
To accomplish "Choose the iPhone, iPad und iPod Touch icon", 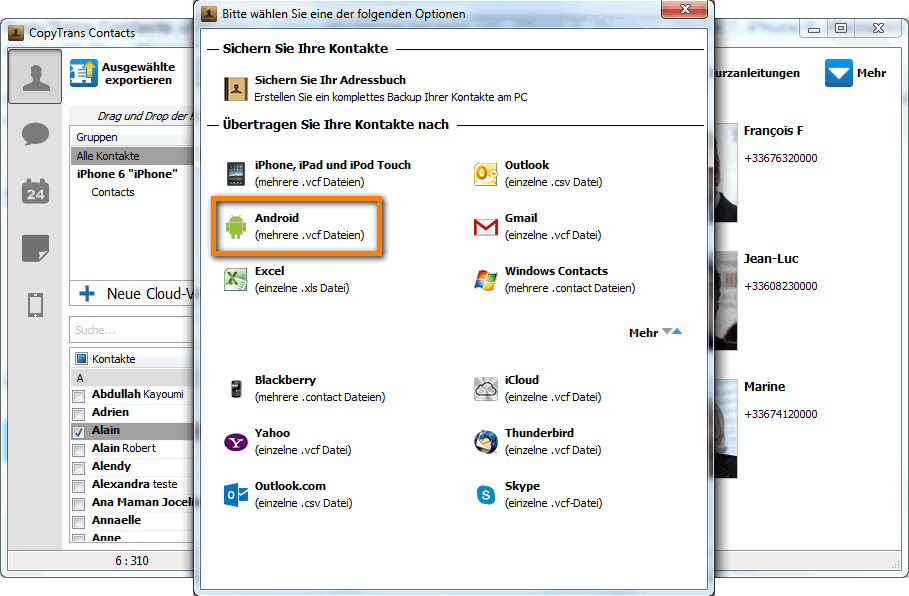I will click(x=236, y=173).
